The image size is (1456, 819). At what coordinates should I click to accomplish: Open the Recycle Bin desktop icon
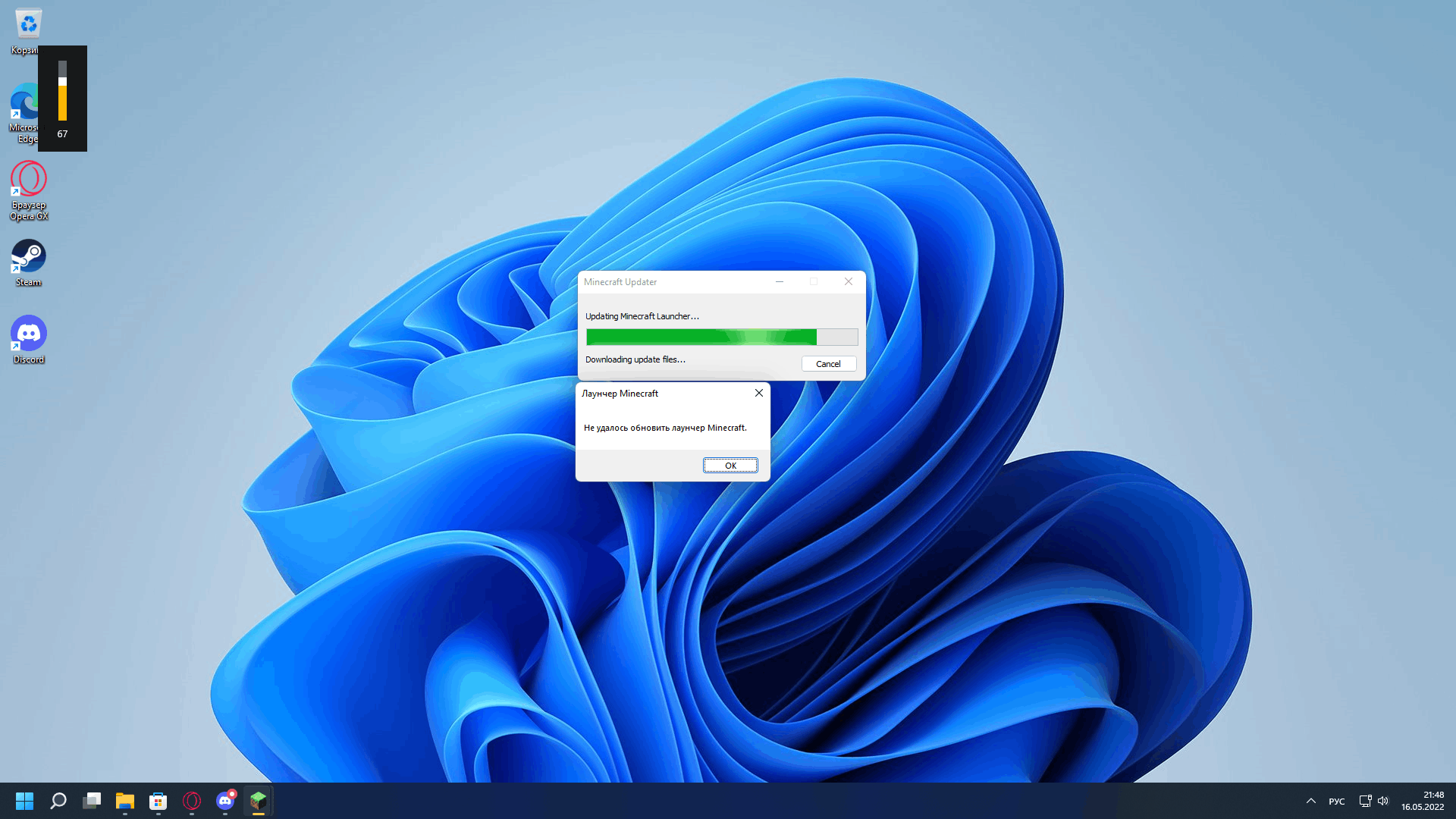[27, 31]
